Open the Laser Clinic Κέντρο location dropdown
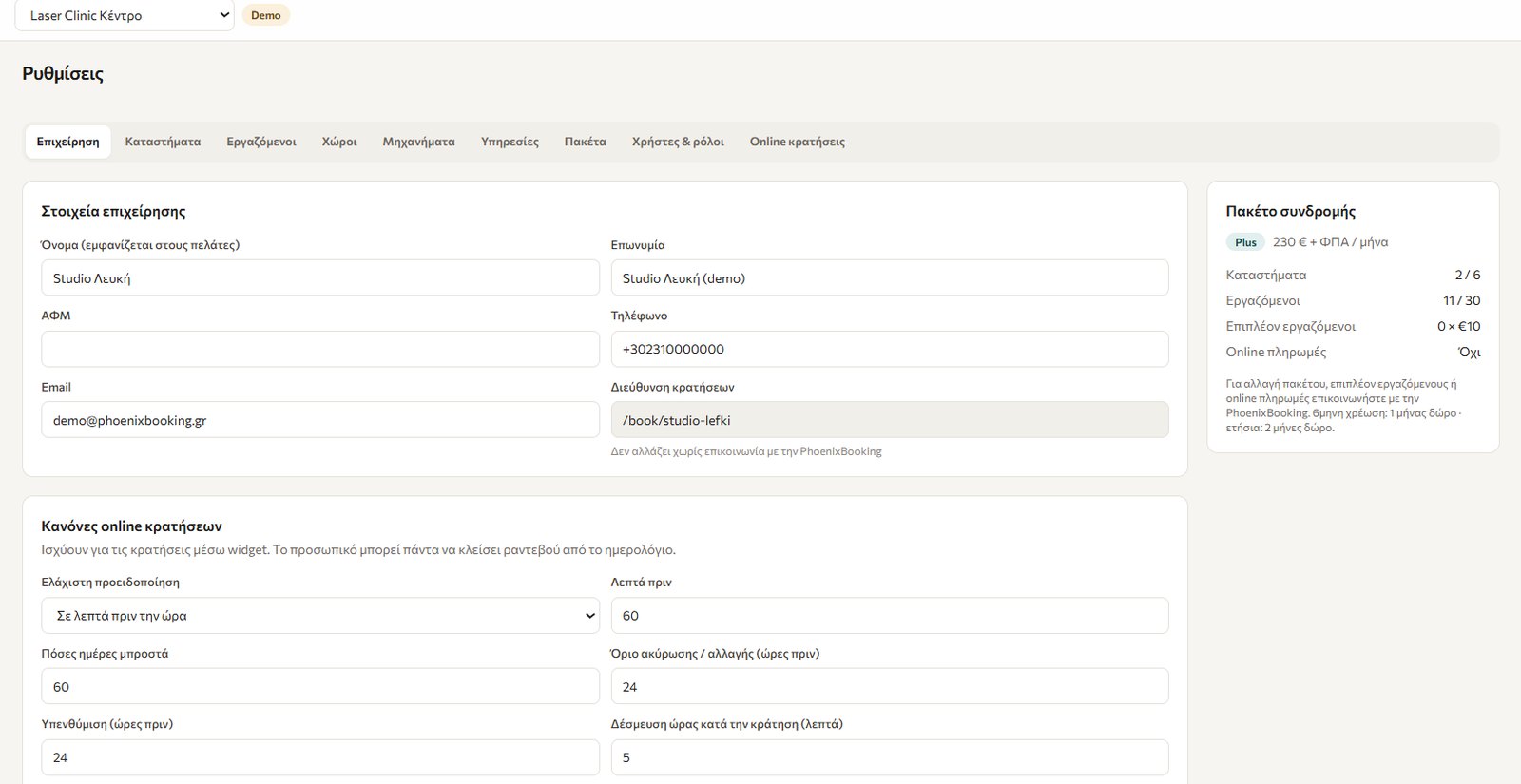Viewport: 1521px width, 784px height. coord(125,15)
